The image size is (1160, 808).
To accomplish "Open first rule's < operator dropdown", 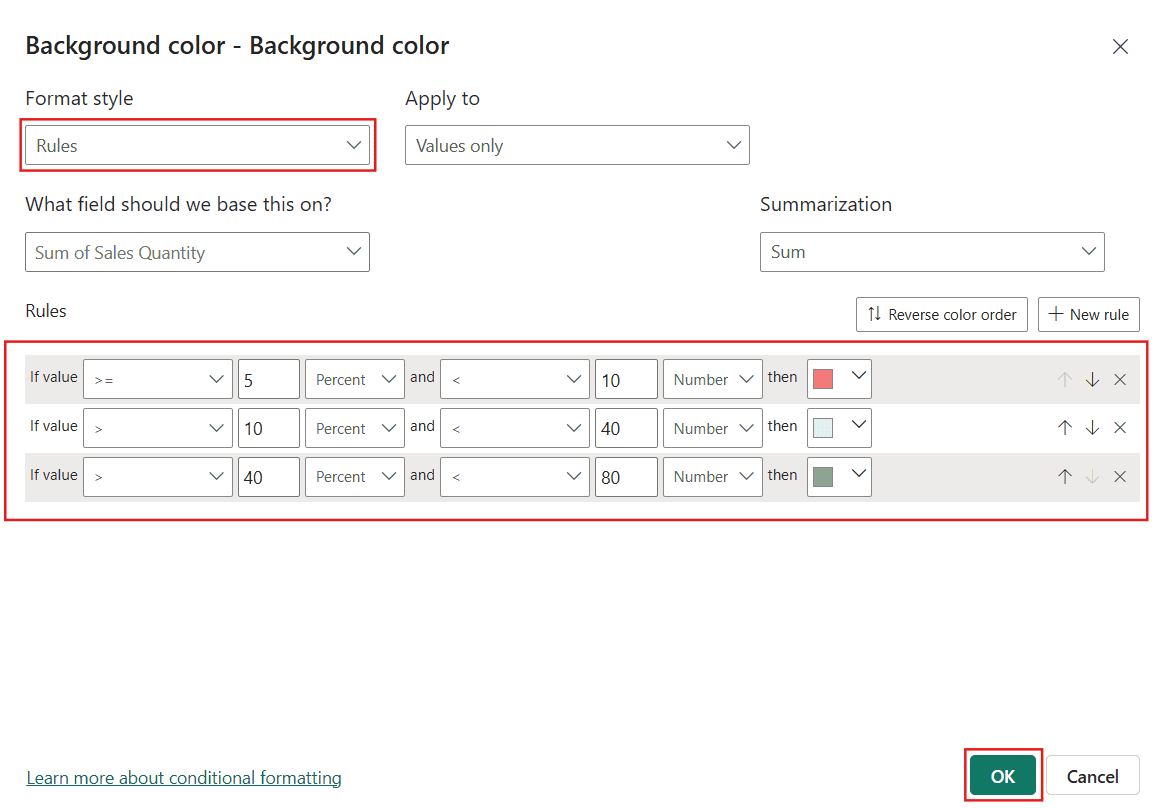I will pos(515,379).
